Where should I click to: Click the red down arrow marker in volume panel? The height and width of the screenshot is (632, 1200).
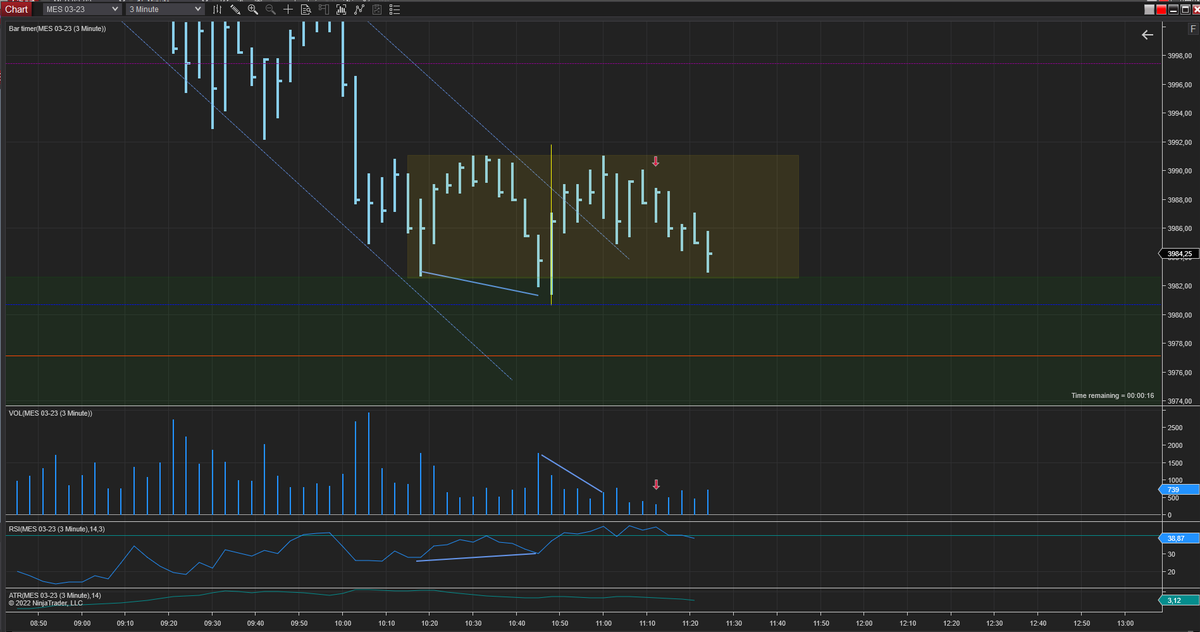point(656,485)
